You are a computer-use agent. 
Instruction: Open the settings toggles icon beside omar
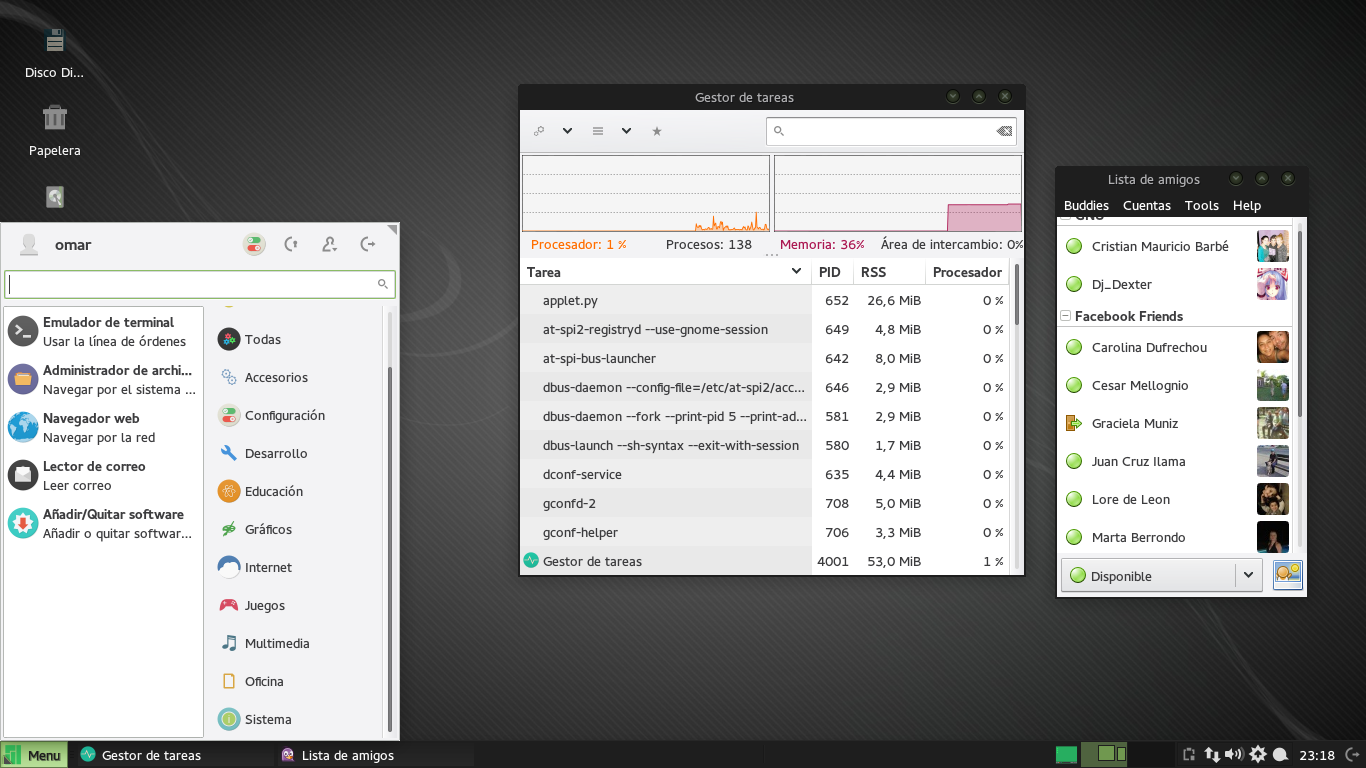[254, 244]
